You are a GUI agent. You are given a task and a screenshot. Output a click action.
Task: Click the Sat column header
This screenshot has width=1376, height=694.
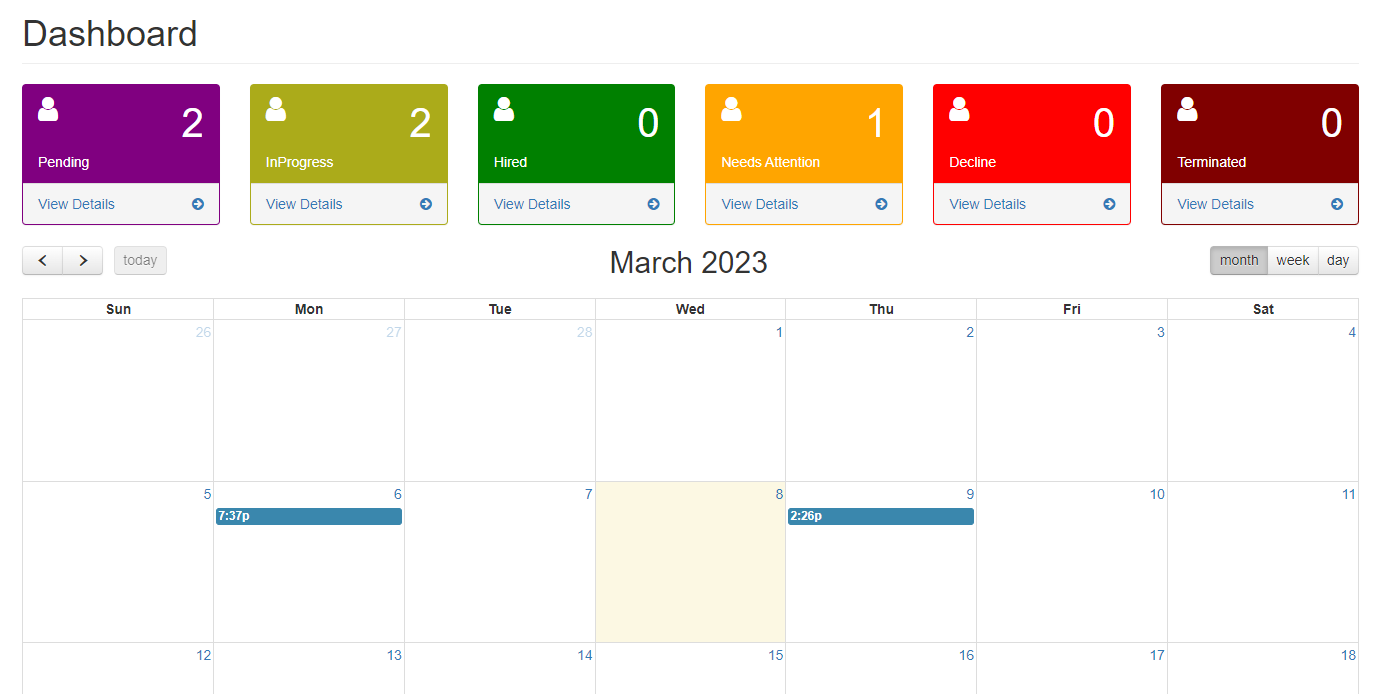tap(1263, 309)
